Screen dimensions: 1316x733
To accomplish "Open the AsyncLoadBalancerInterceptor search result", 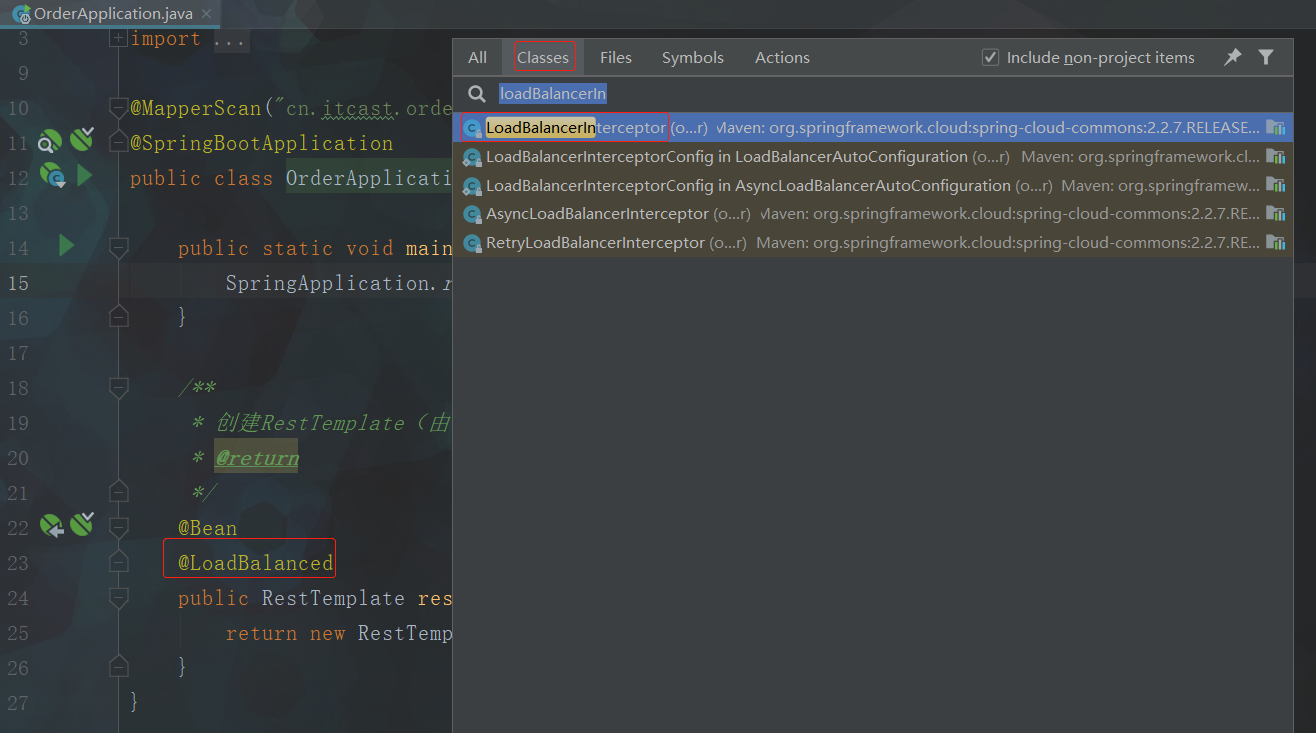I will (x=872, y=214).
